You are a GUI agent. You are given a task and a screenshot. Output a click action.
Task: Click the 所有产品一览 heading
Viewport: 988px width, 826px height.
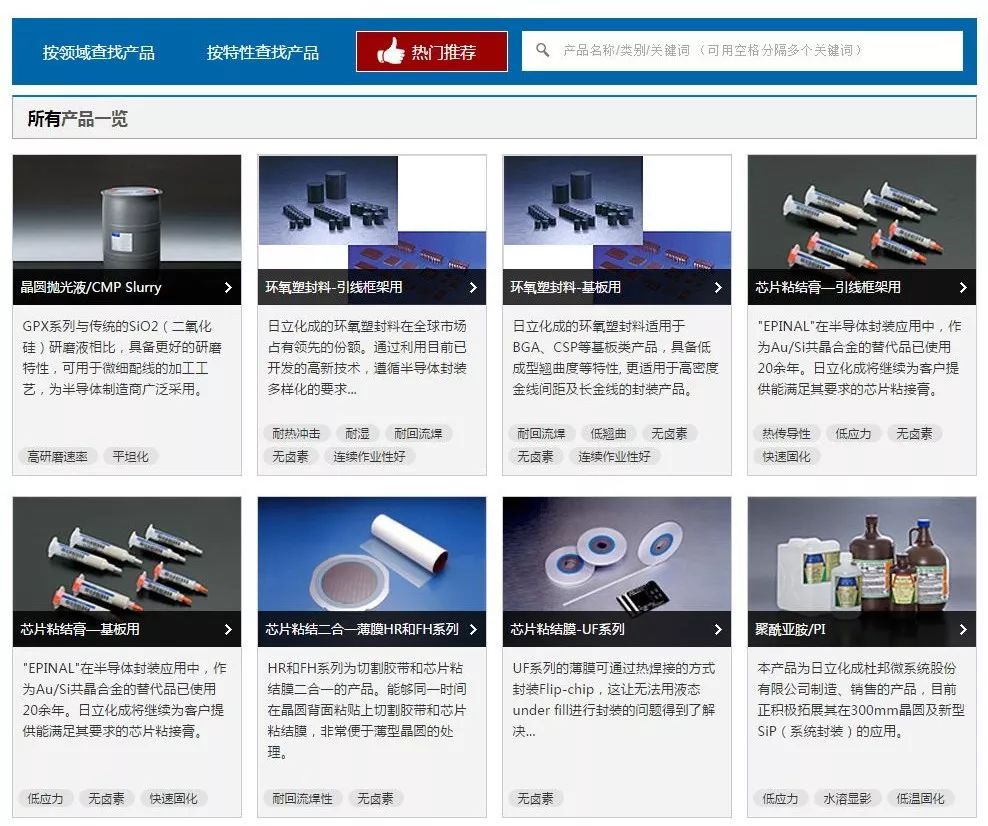[x=78, y=118]
